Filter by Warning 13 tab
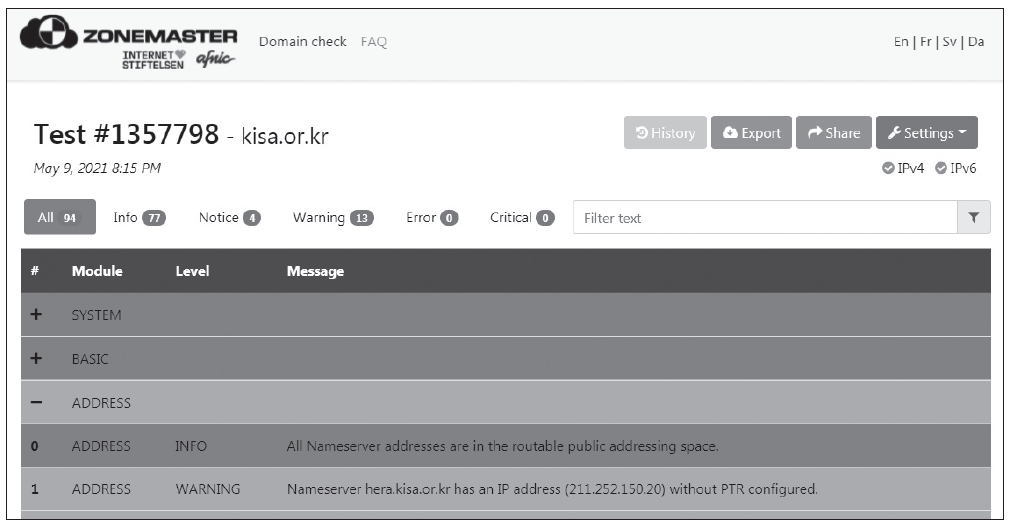Image resolution: width=1010 pixels, height=526 pixels. pyautogui.click(x=332, y=218)
